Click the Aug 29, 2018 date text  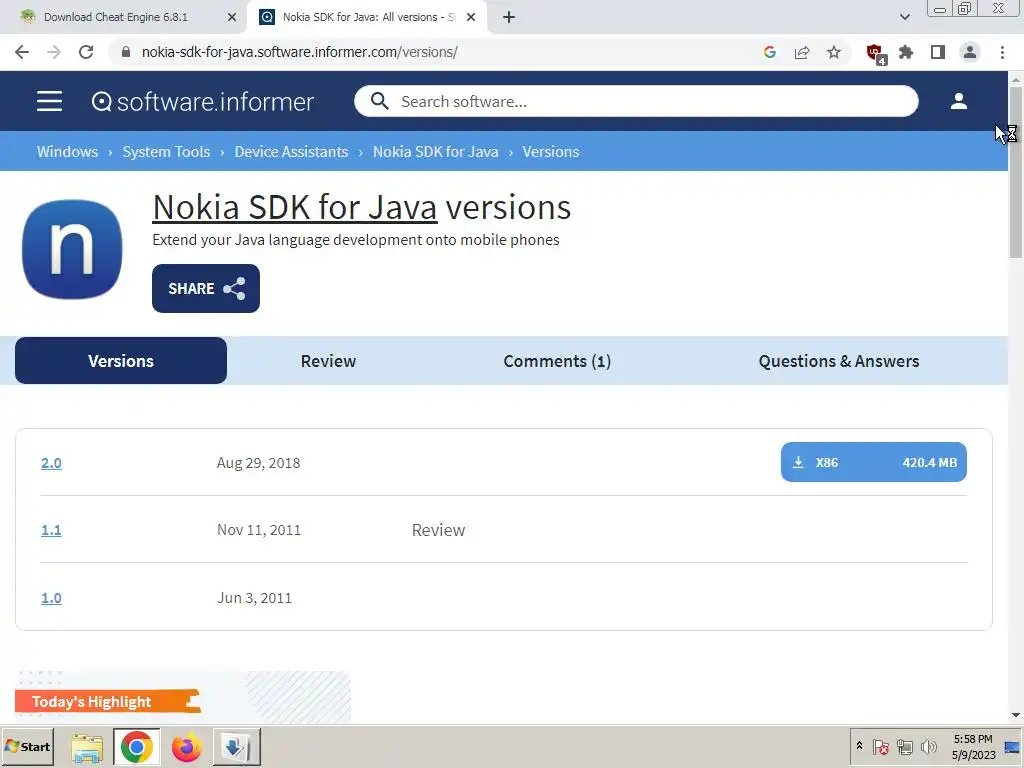[259, 462]
